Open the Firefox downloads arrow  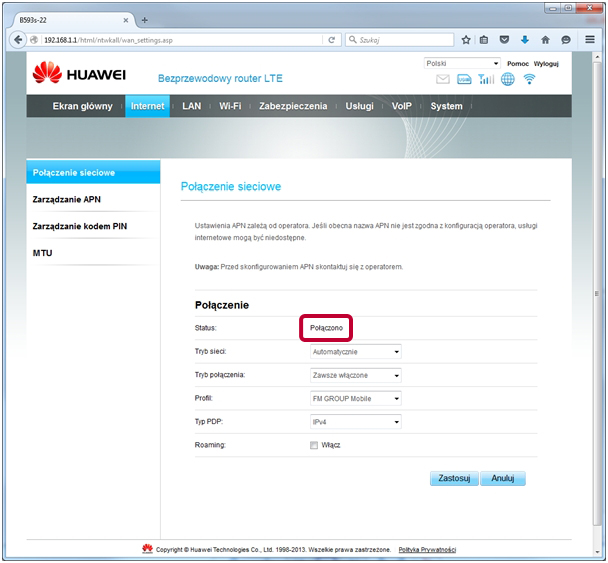(524, 40)
